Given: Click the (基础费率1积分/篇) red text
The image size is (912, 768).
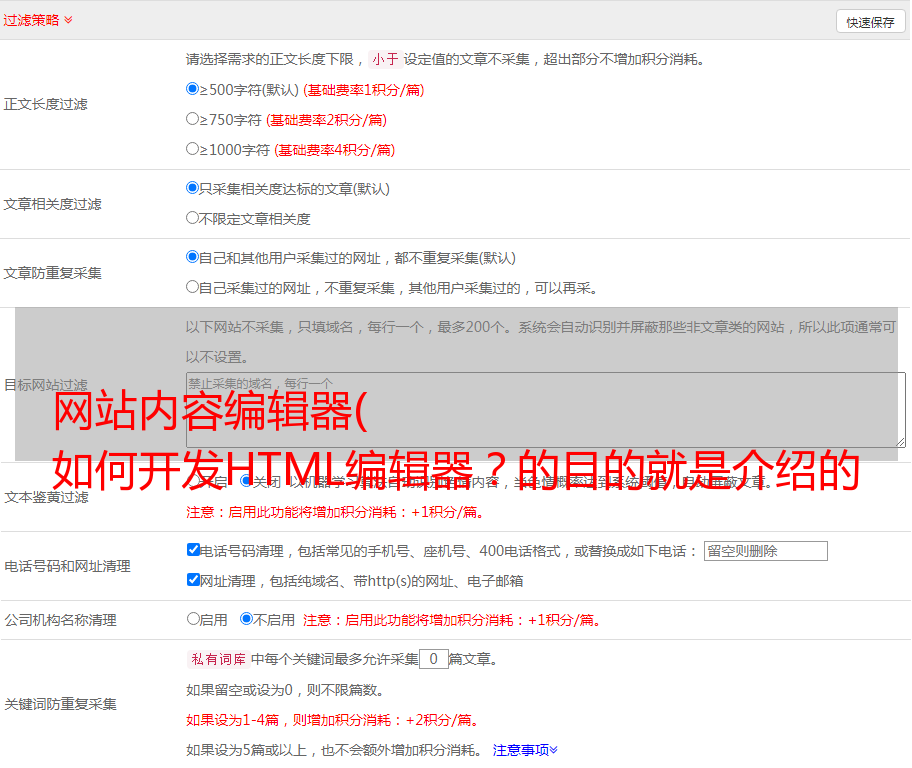Looking at the screenshot, I should click(x=364, y=90).
